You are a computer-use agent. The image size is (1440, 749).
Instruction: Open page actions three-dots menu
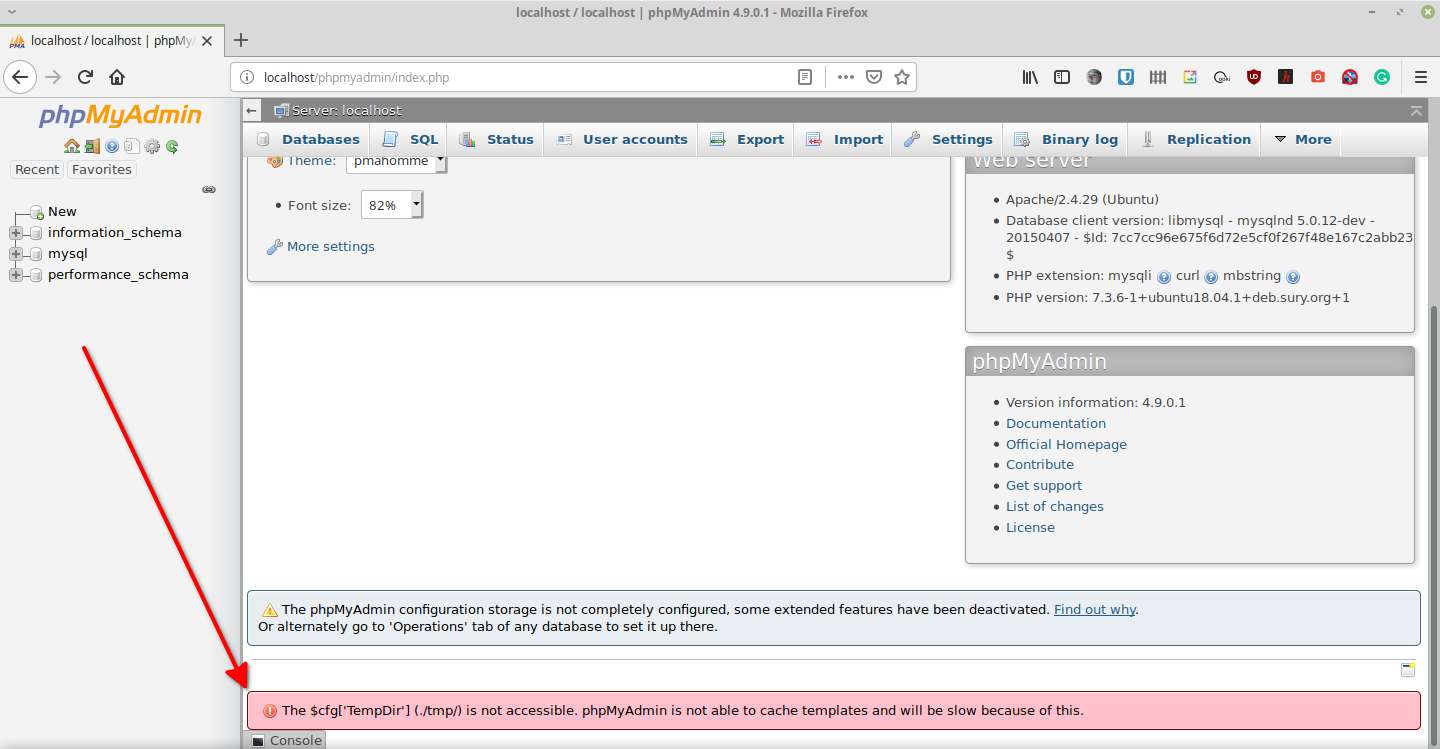pos(845,77)
